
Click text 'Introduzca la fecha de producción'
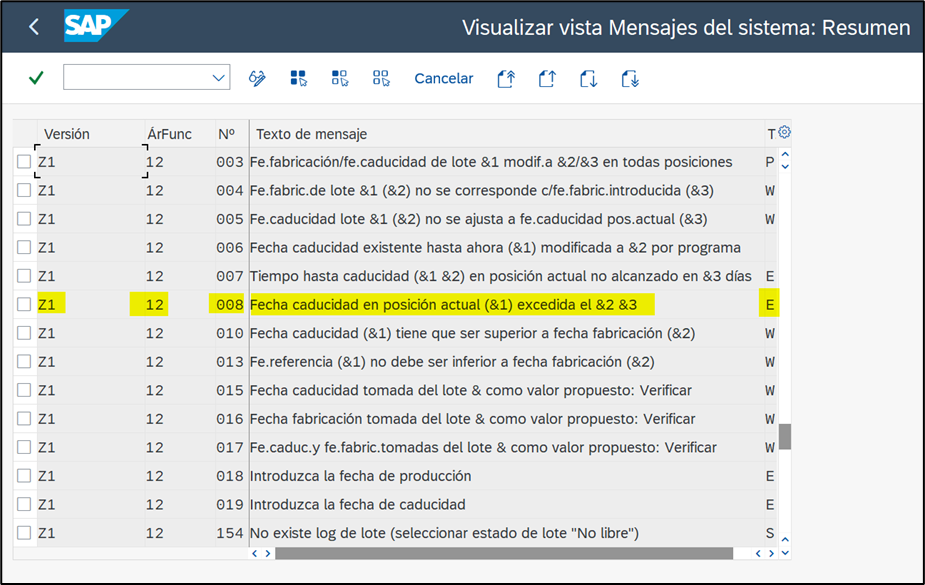pos(360,476)
